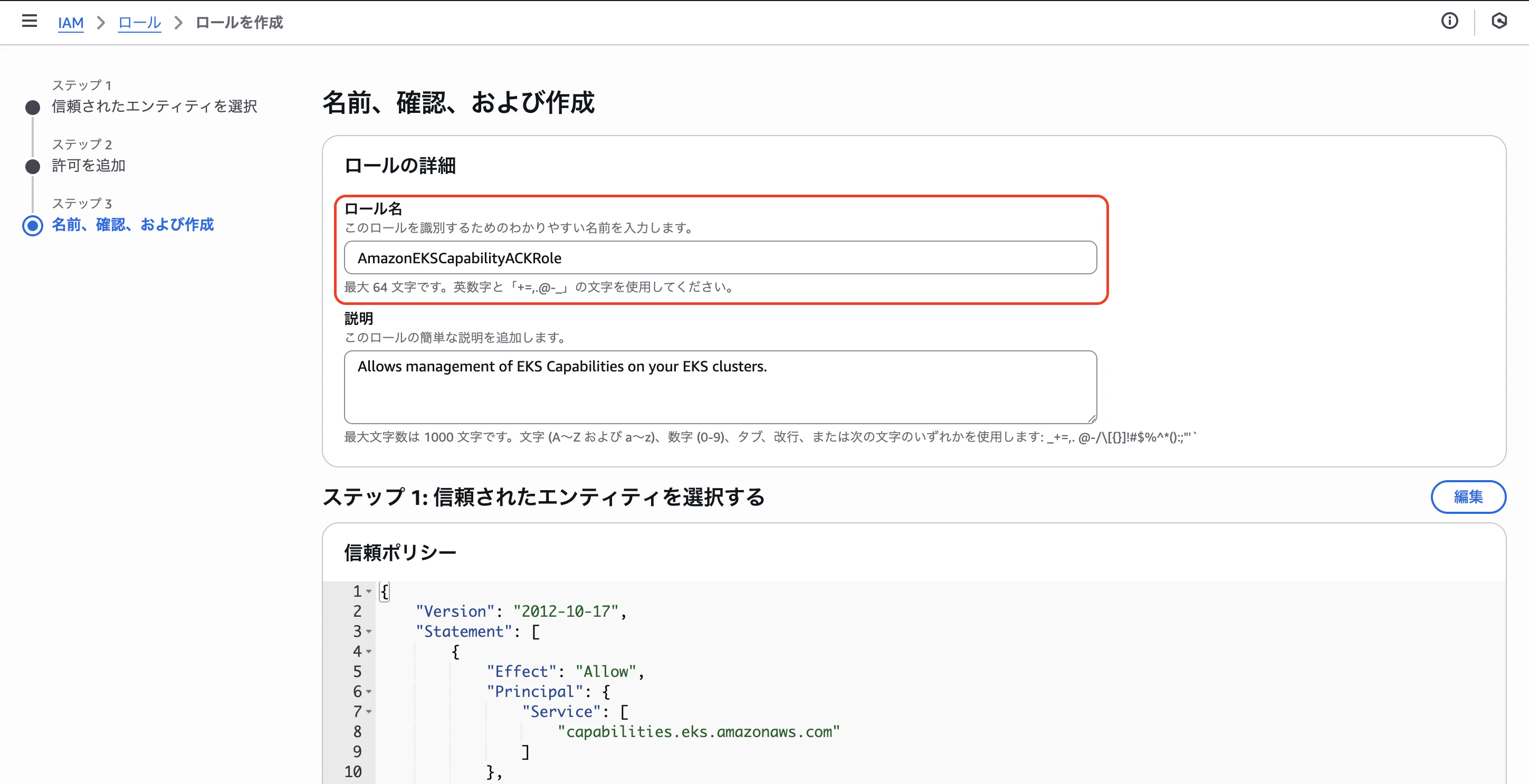The width and height of the screenshot is (1529, 784).
Task: Open the navigation hamburger menu
Action: (x=29, y=21)
